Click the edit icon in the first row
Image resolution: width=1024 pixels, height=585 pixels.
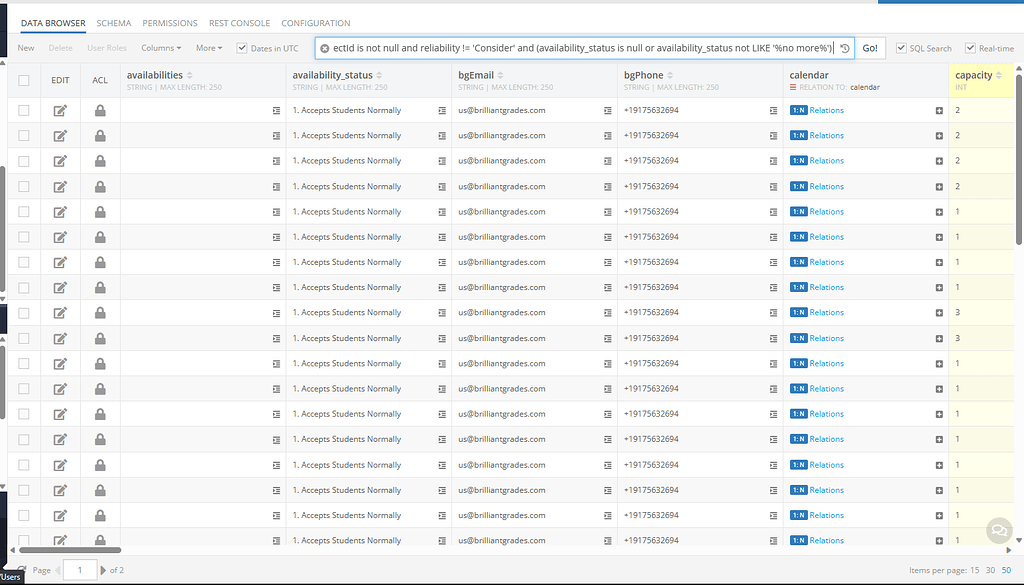[60, 110]
